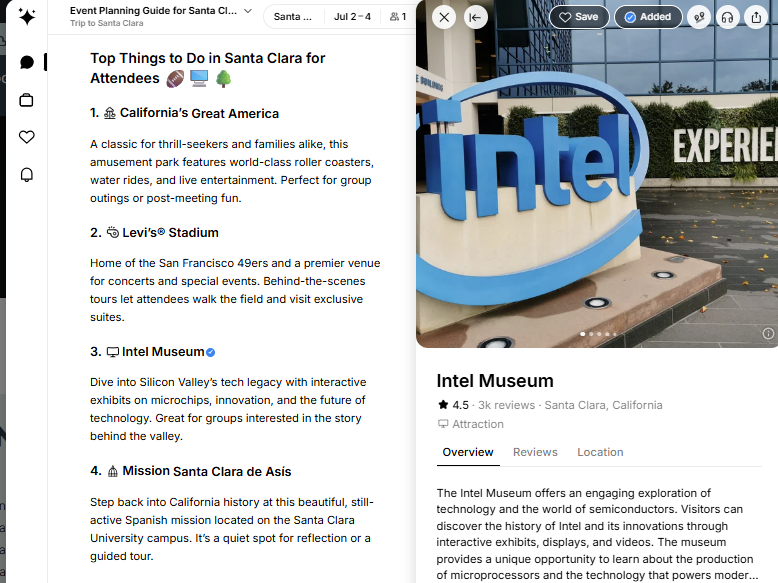The width and height of the screenshot is (778, 583).
Task: Open the map route icon on the photo
Action: [x=699, y=17]
